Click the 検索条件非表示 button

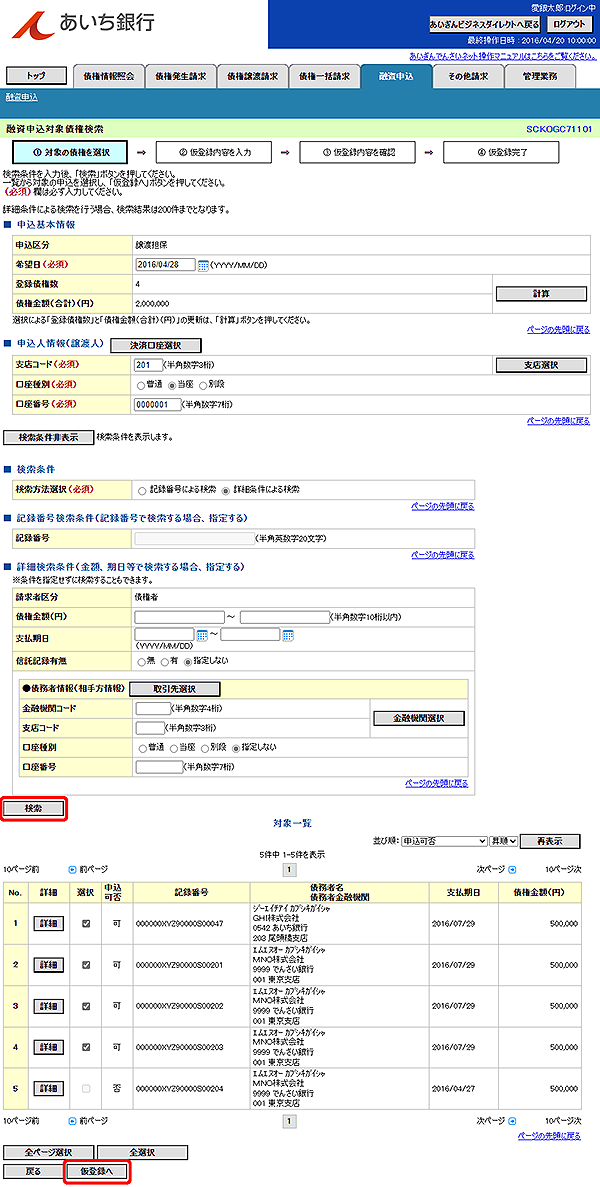(x=49, y=438)
